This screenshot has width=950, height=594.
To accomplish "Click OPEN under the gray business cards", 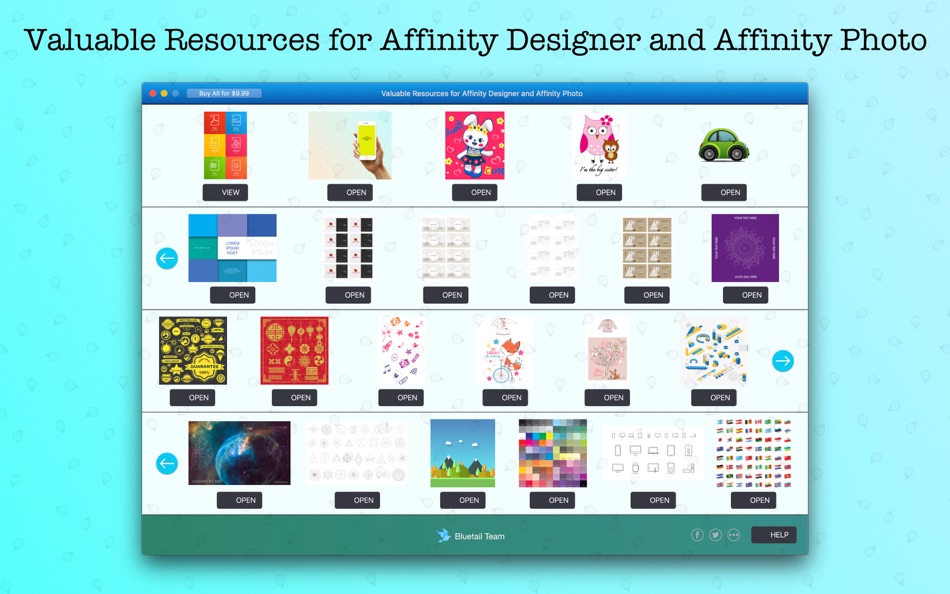I will pyautogui.click(x=446, y=295).
